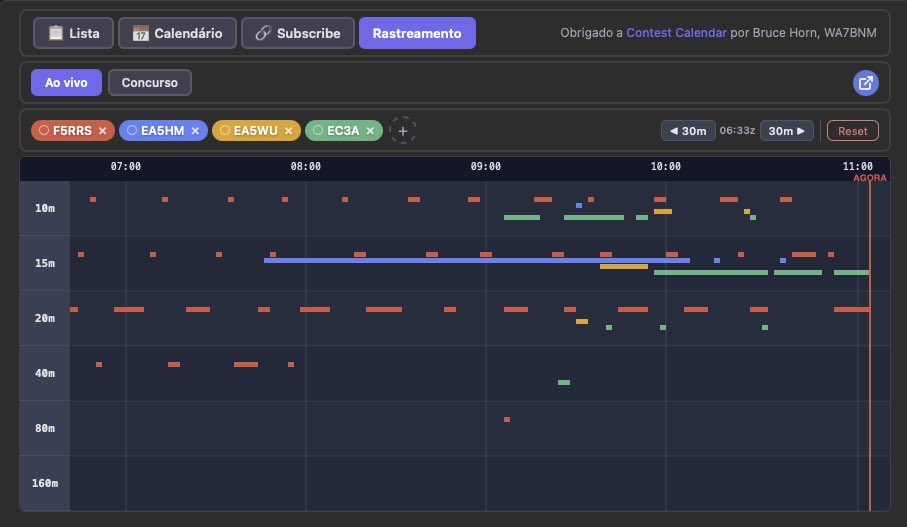Screen dimensions: 907x527
Task: Click the long blue EA5HM bar on 15m
Action: 477,260
